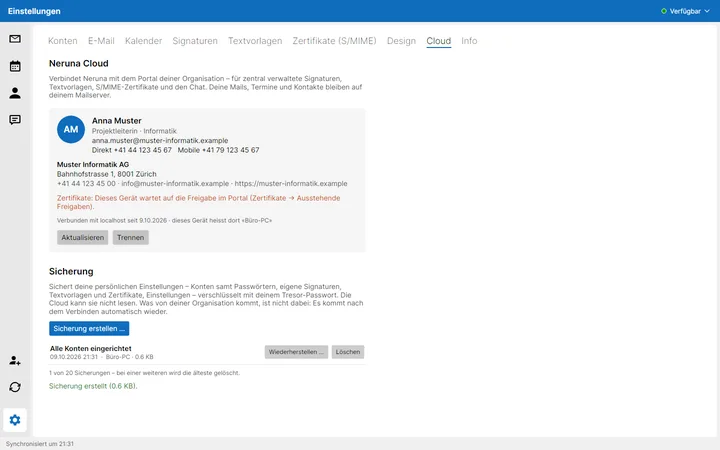Screen dimensions: 720x450
Task: Open the Info tab
Action: (x=469, y=41)
